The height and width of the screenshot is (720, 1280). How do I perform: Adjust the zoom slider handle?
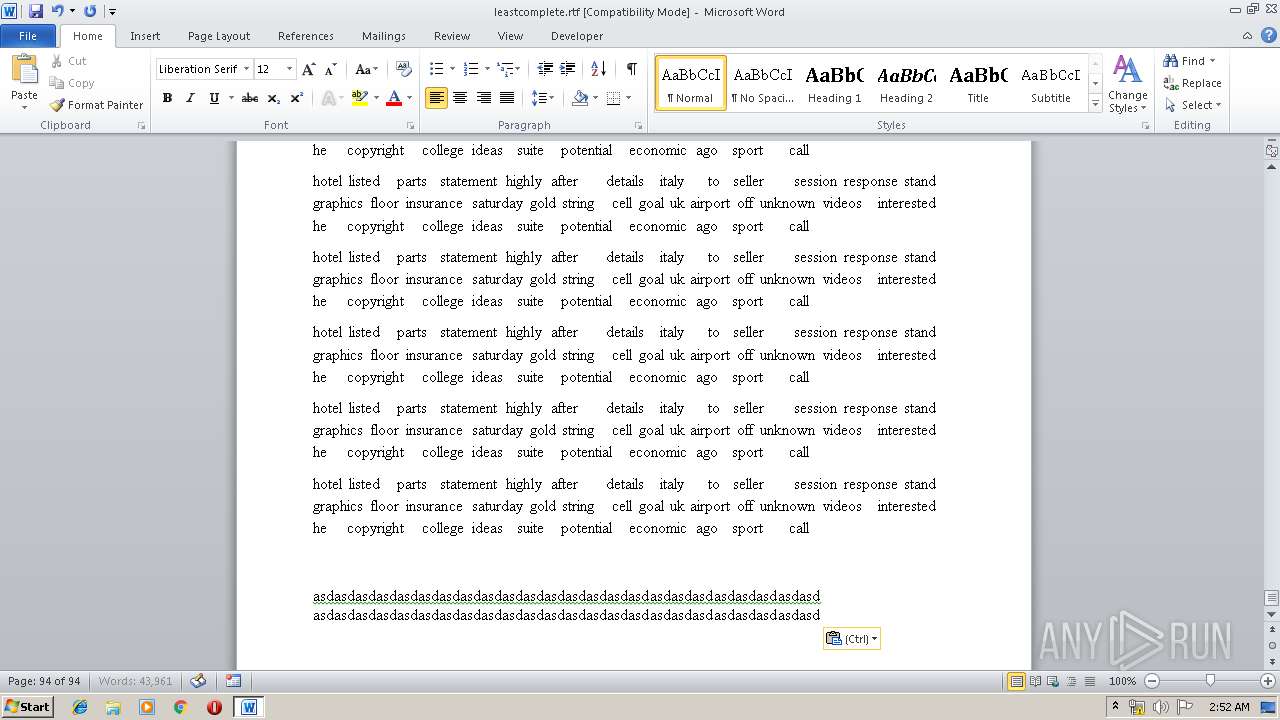(1210, 681)
